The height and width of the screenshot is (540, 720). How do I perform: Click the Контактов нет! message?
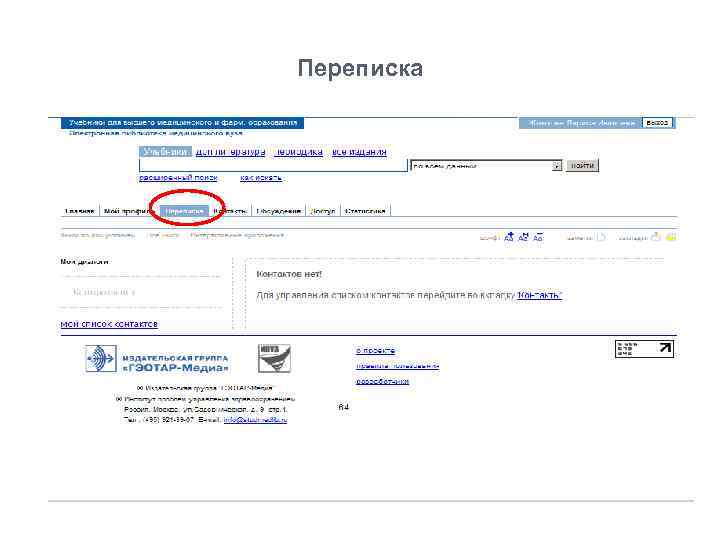tap(289, 274)
